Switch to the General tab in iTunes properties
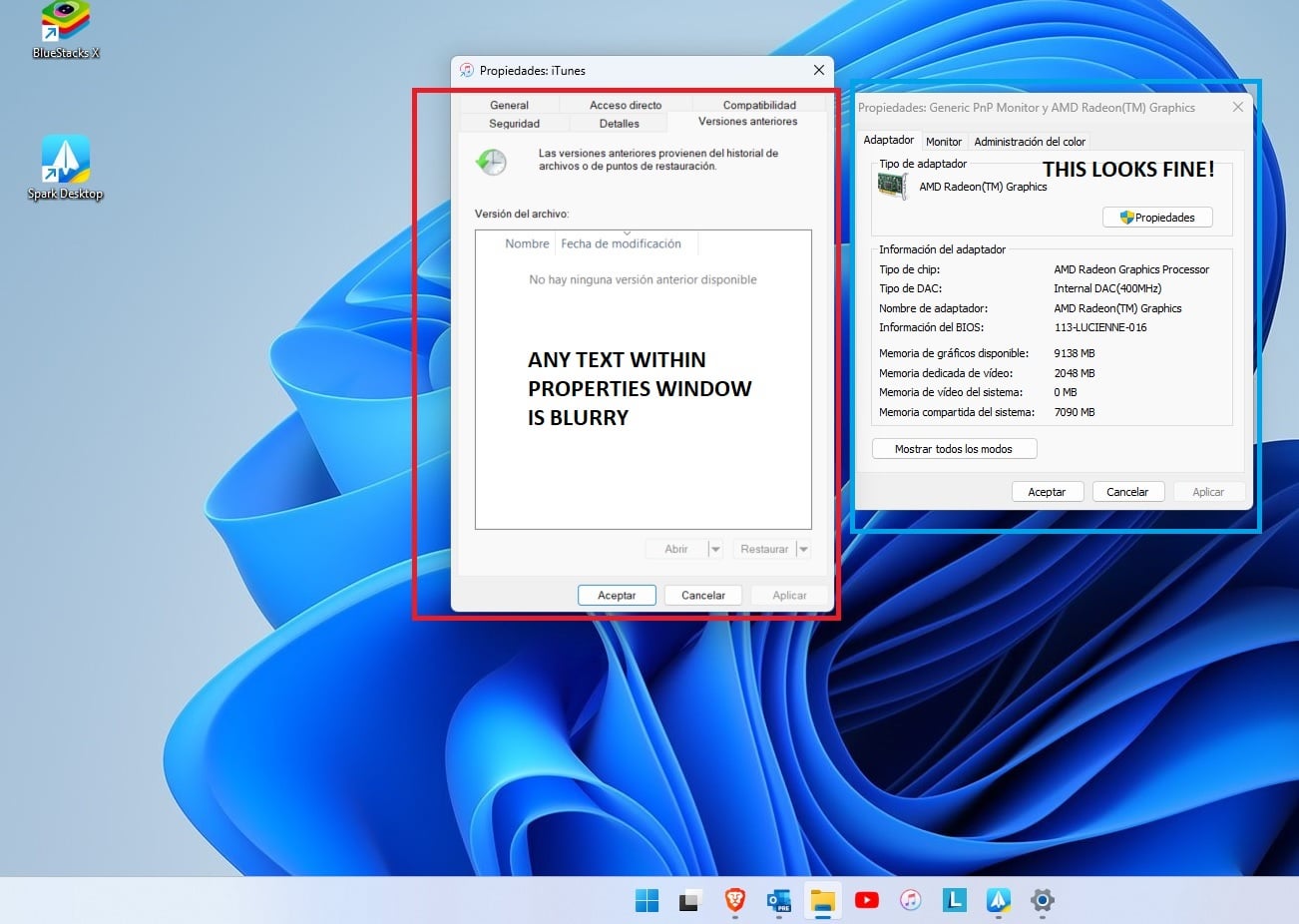This screenshot has height=924, width=1299. tap(509, 105)
